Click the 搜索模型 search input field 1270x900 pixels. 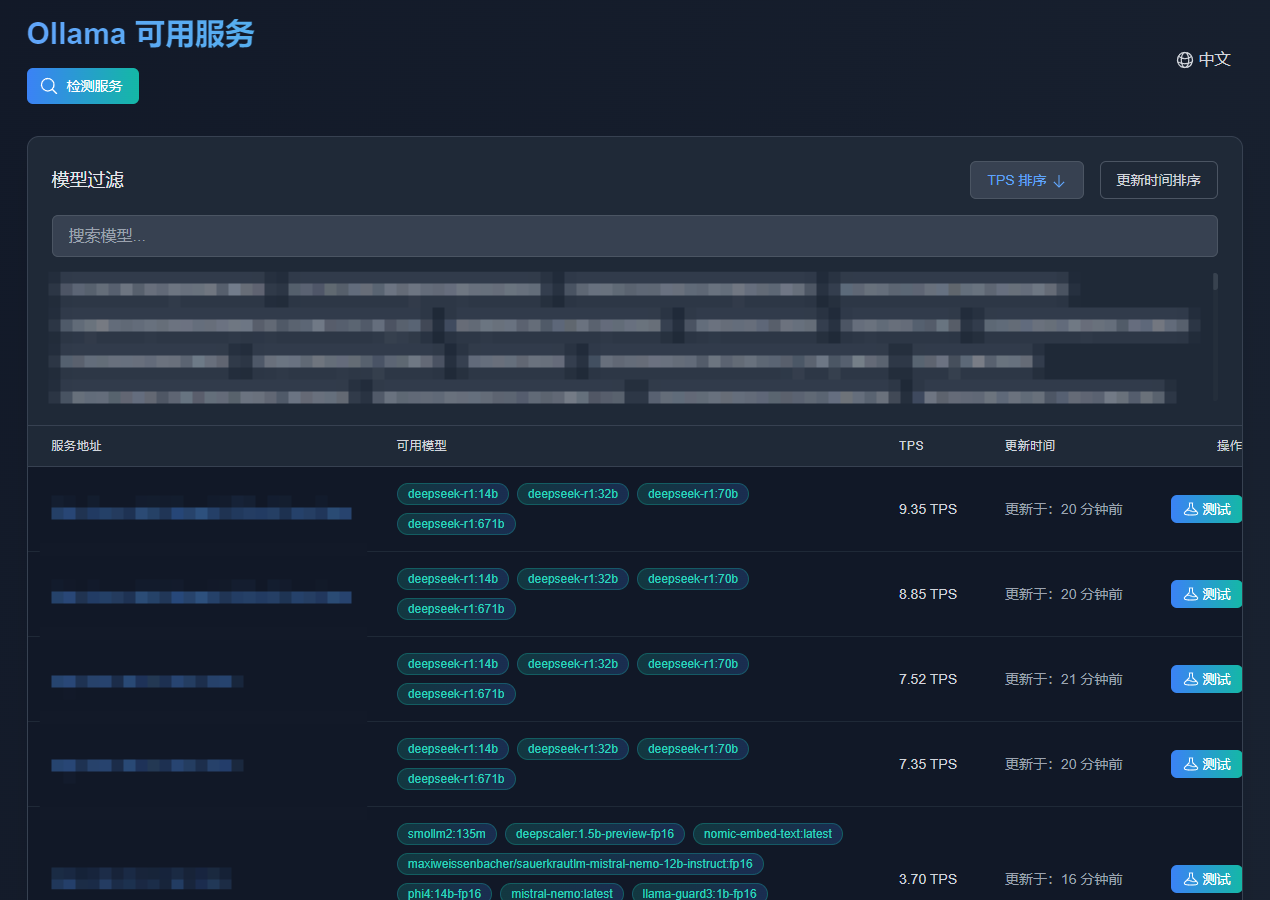(635, 236)
